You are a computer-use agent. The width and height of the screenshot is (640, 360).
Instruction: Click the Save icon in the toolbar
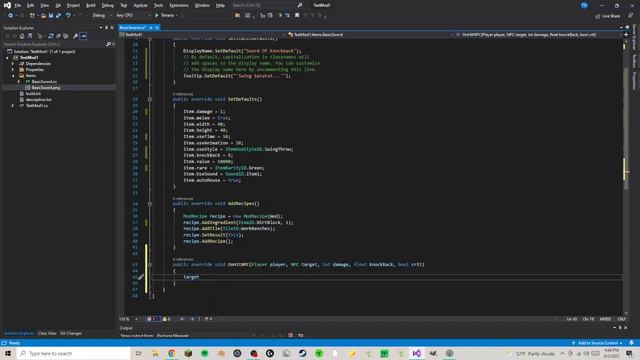(51, 16)
